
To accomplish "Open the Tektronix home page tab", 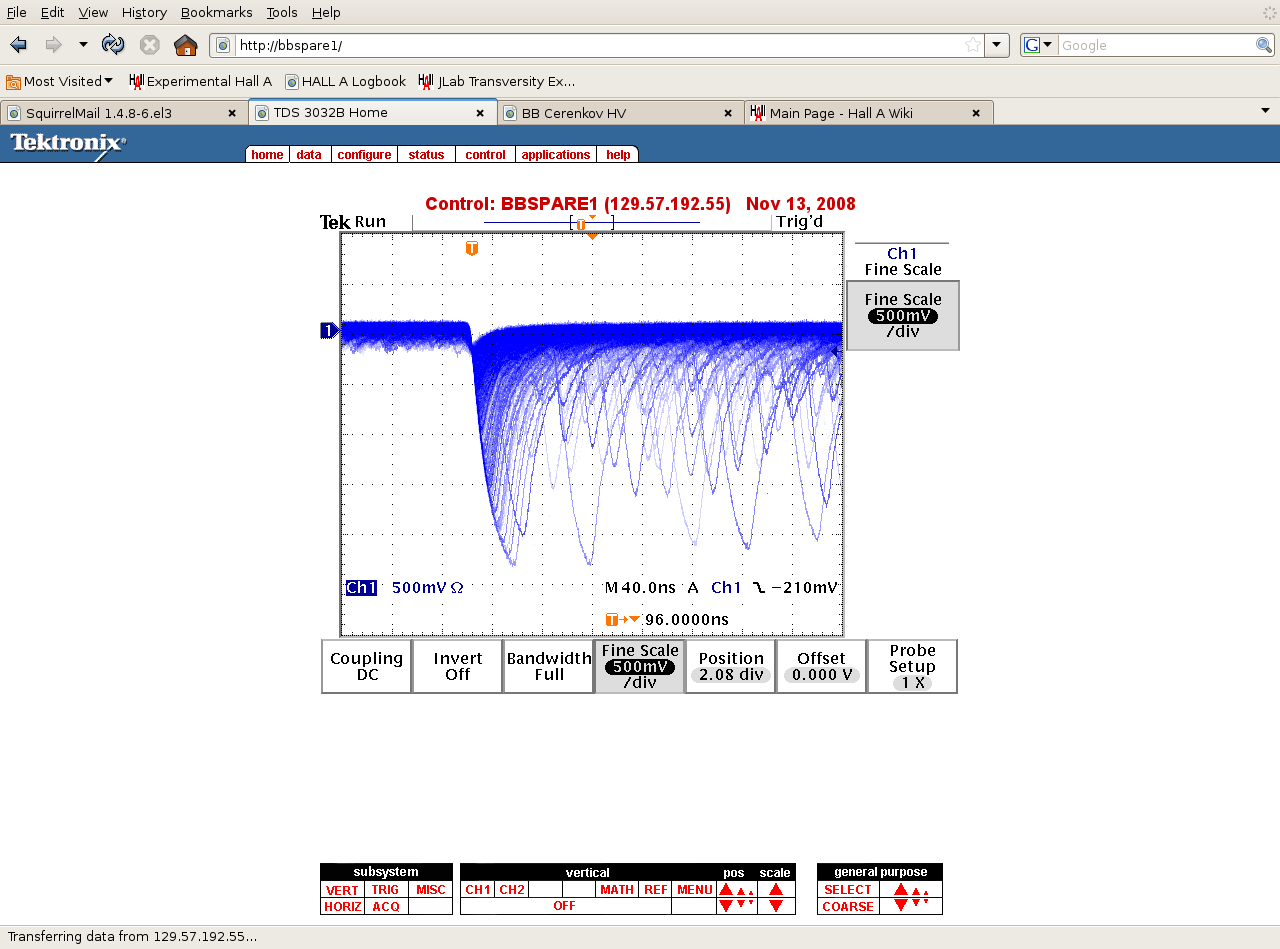I will 267,155.
